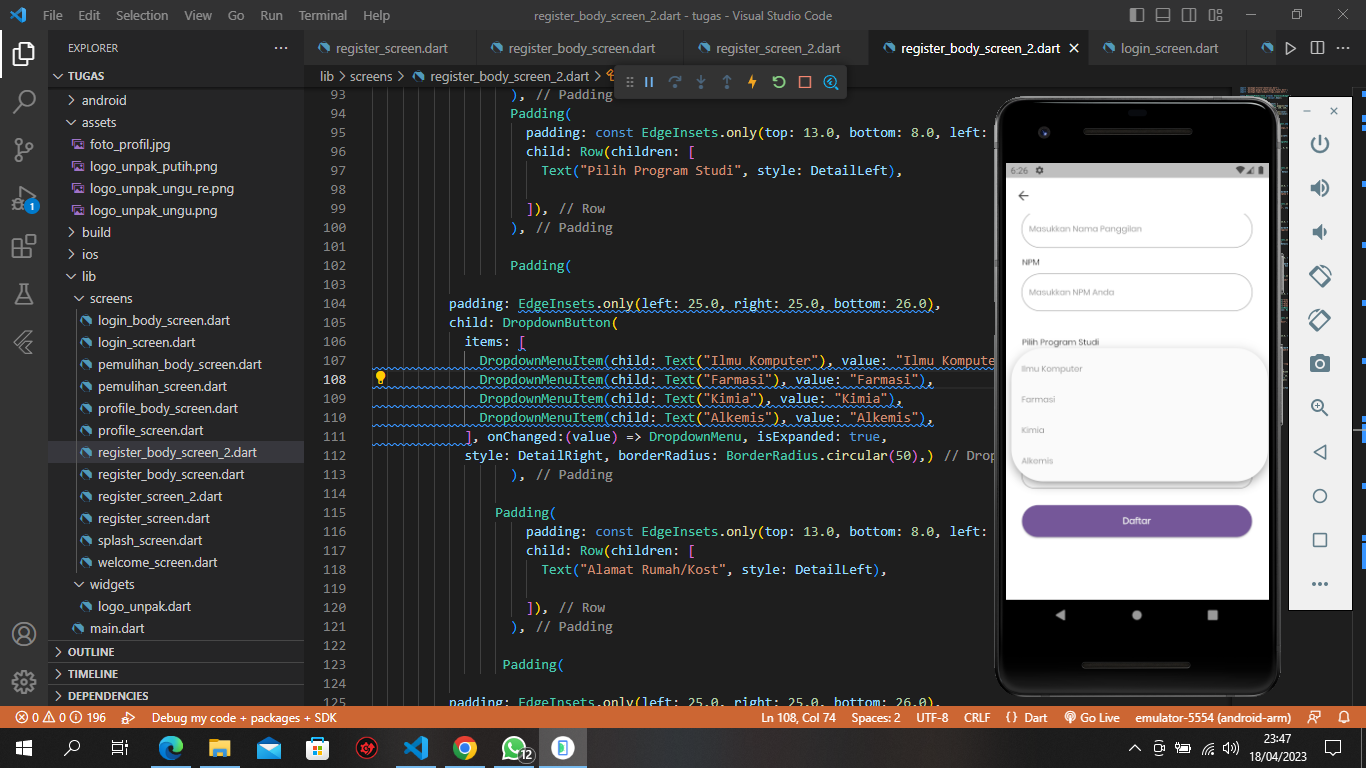Open the Run menu
Screen dimensions: 1366x768
click(x=270, y=15)
